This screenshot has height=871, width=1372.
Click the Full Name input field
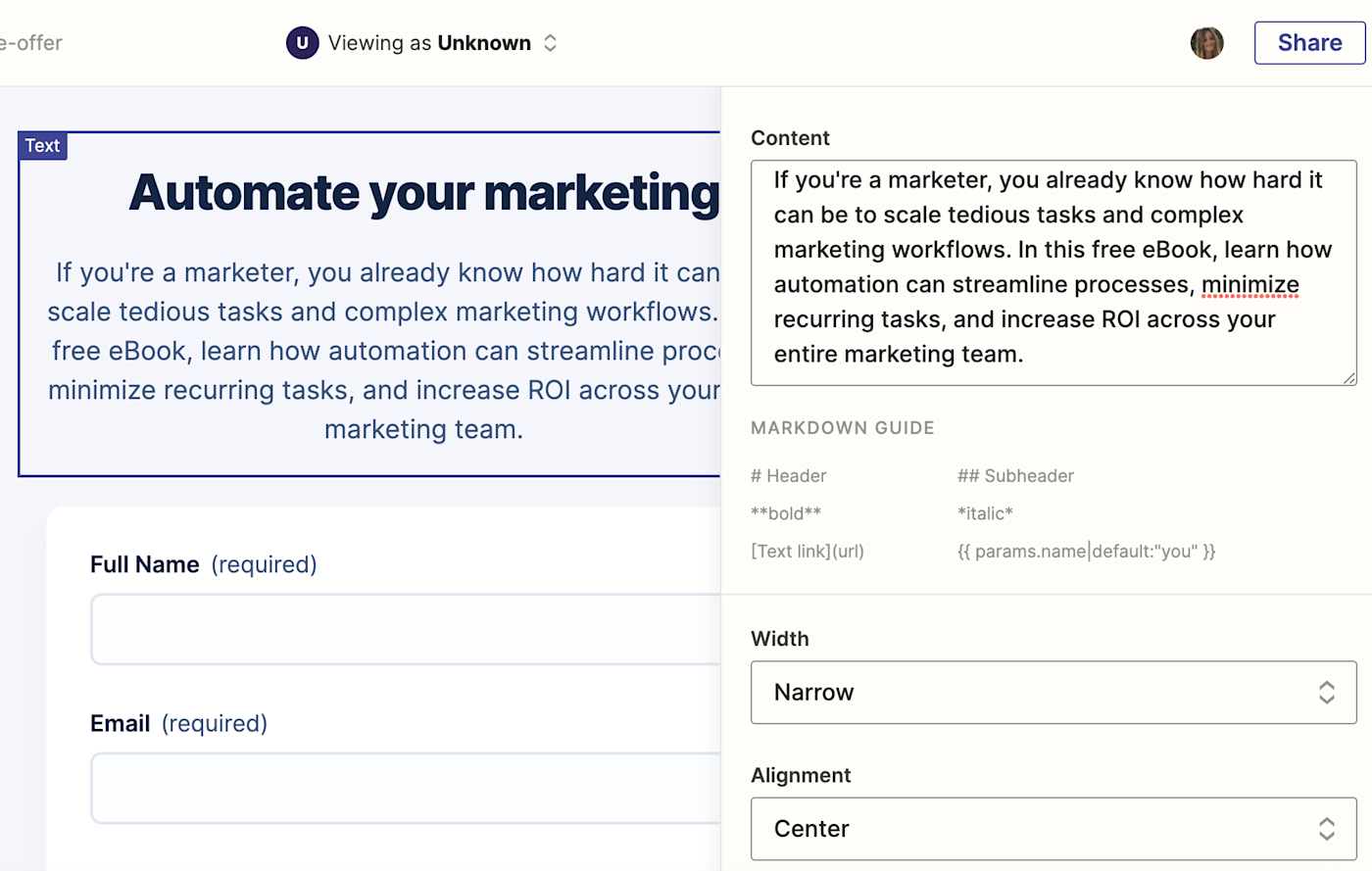click(x=406, y=629)
